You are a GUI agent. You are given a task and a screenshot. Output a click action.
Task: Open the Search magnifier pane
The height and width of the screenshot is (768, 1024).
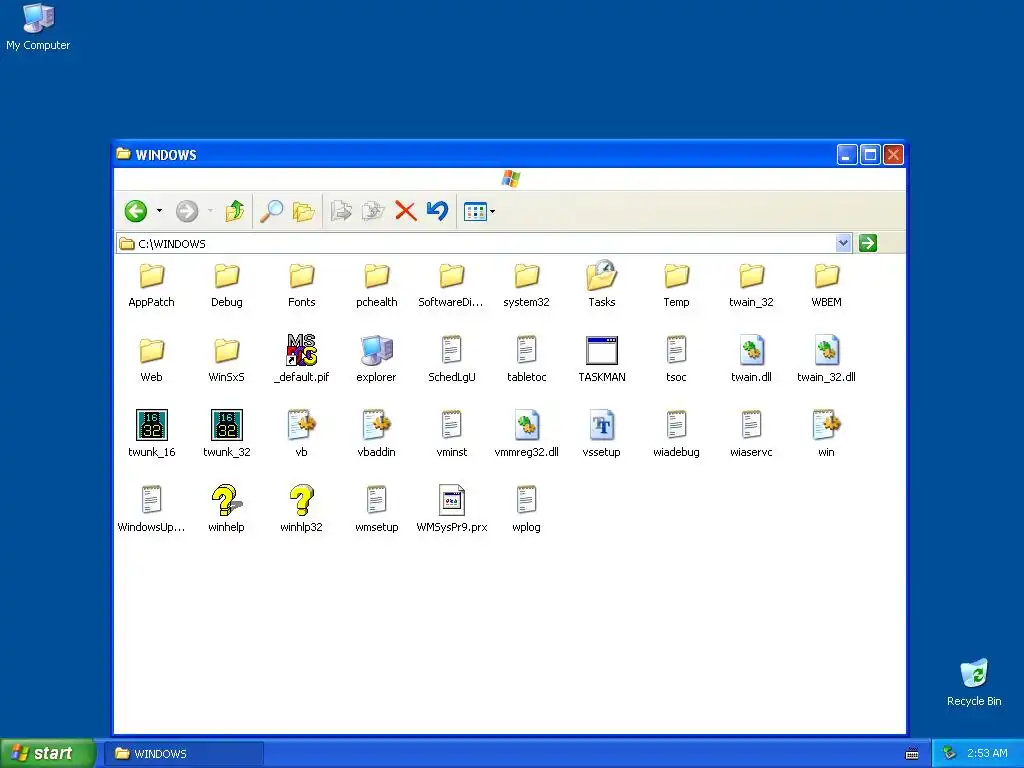click(x=272, y=211)
